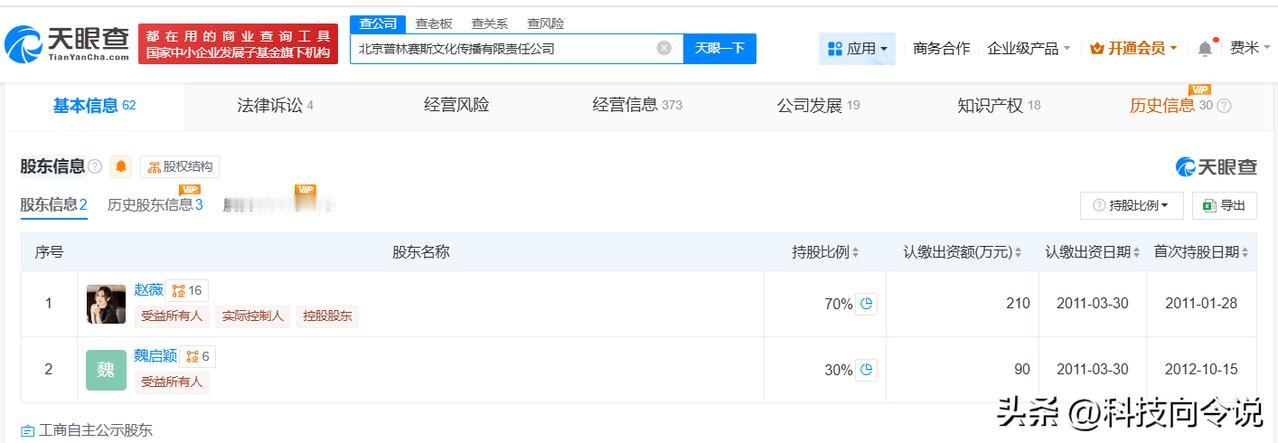Screen dimensions: 1278x443
Task: Open the pie chart icon beside 70%
Action: point(867,304)
